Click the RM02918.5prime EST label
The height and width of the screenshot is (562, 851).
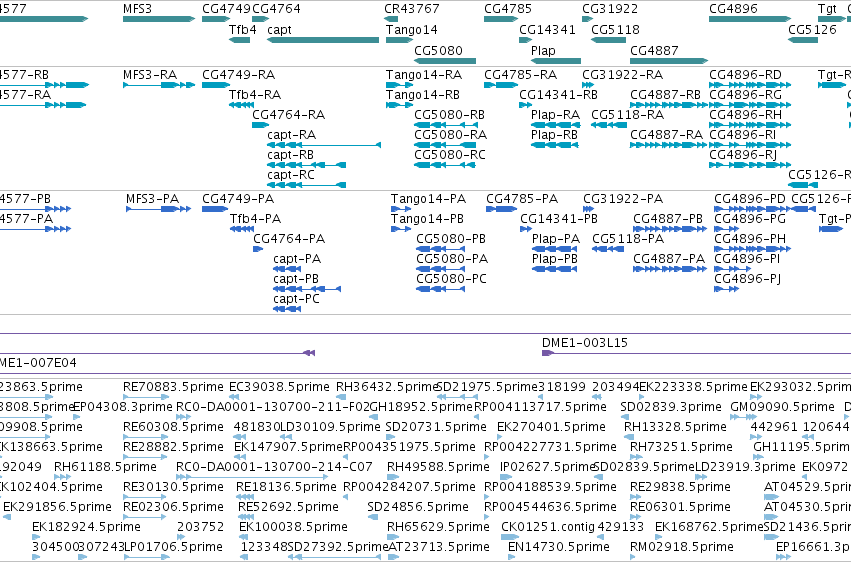tap(681, 547)
